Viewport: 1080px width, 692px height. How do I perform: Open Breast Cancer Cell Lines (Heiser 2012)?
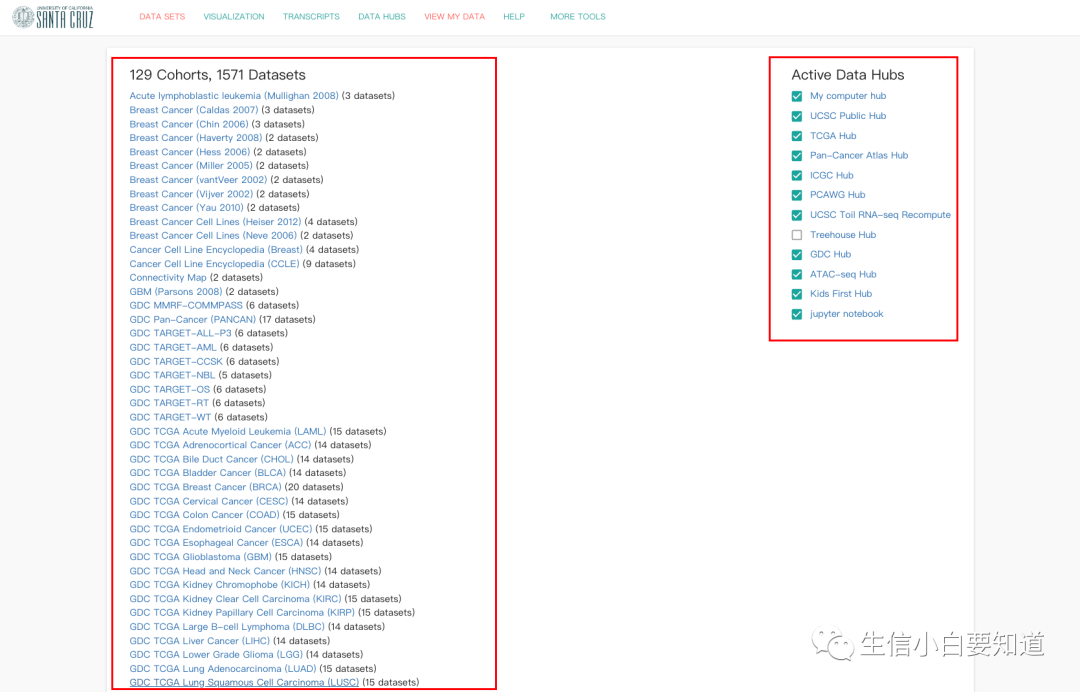pyautogui.click(x=215, y=222)
